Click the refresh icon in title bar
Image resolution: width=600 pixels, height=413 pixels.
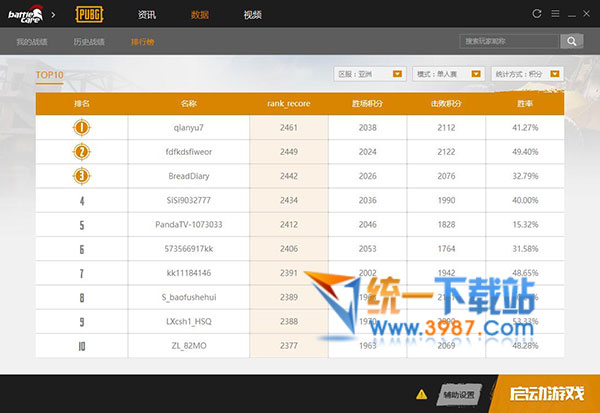(537, 14)
